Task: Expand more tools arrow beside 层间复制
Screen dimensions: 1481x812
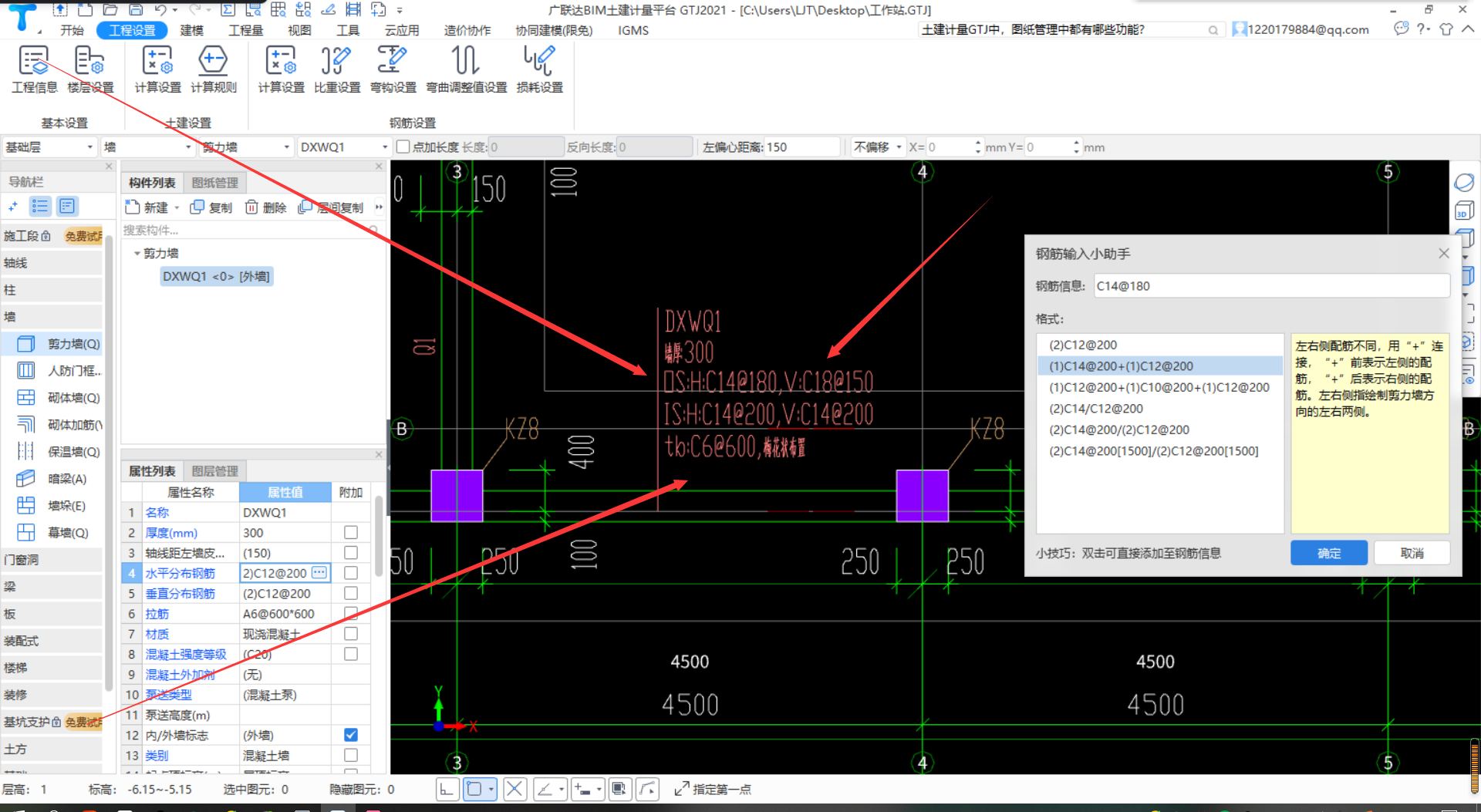Action: click(x=379, y=207)
